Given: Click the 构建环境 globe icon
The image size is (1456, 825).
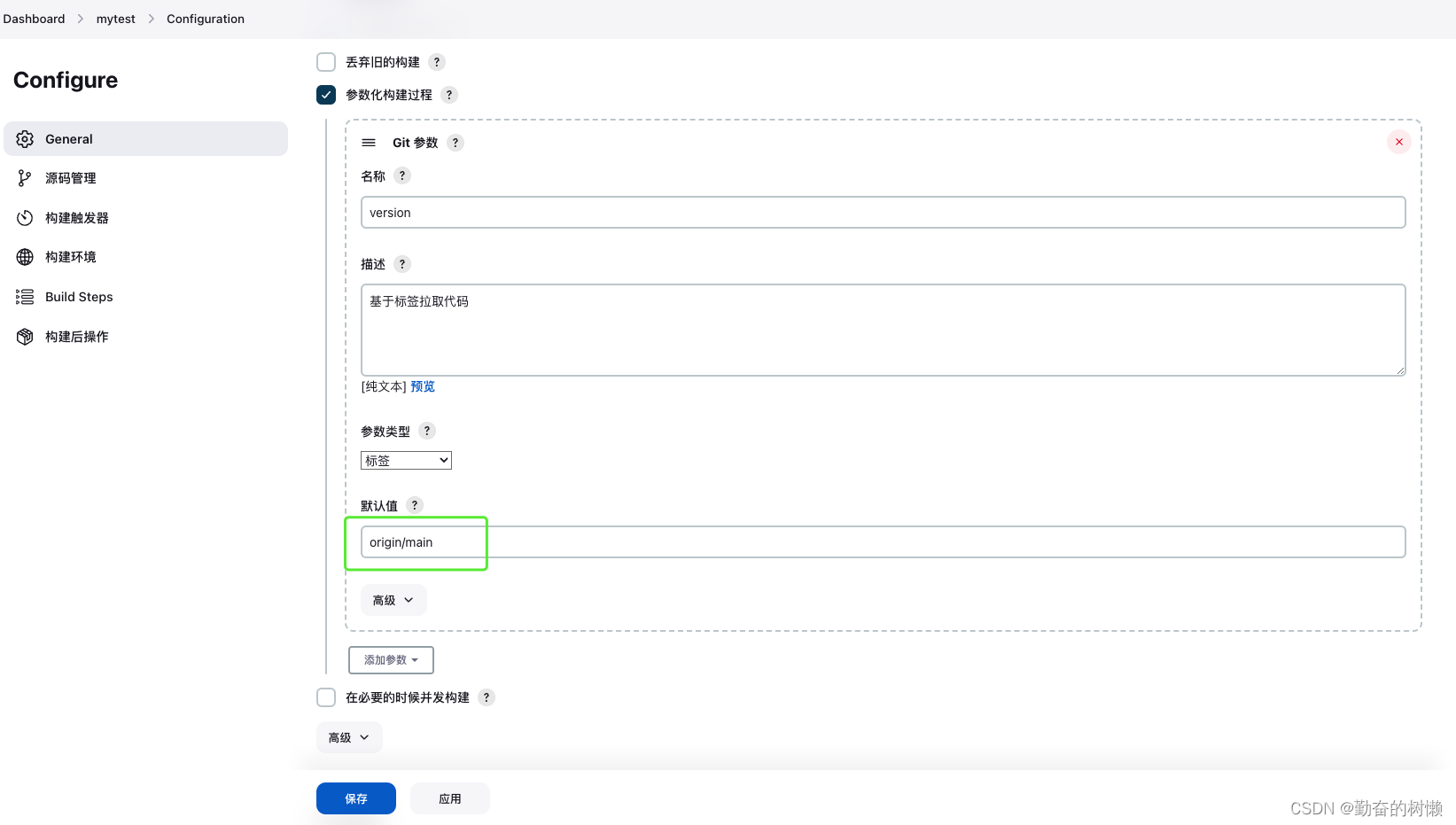Looking at the screenshot, I should [x=25, y=257].
